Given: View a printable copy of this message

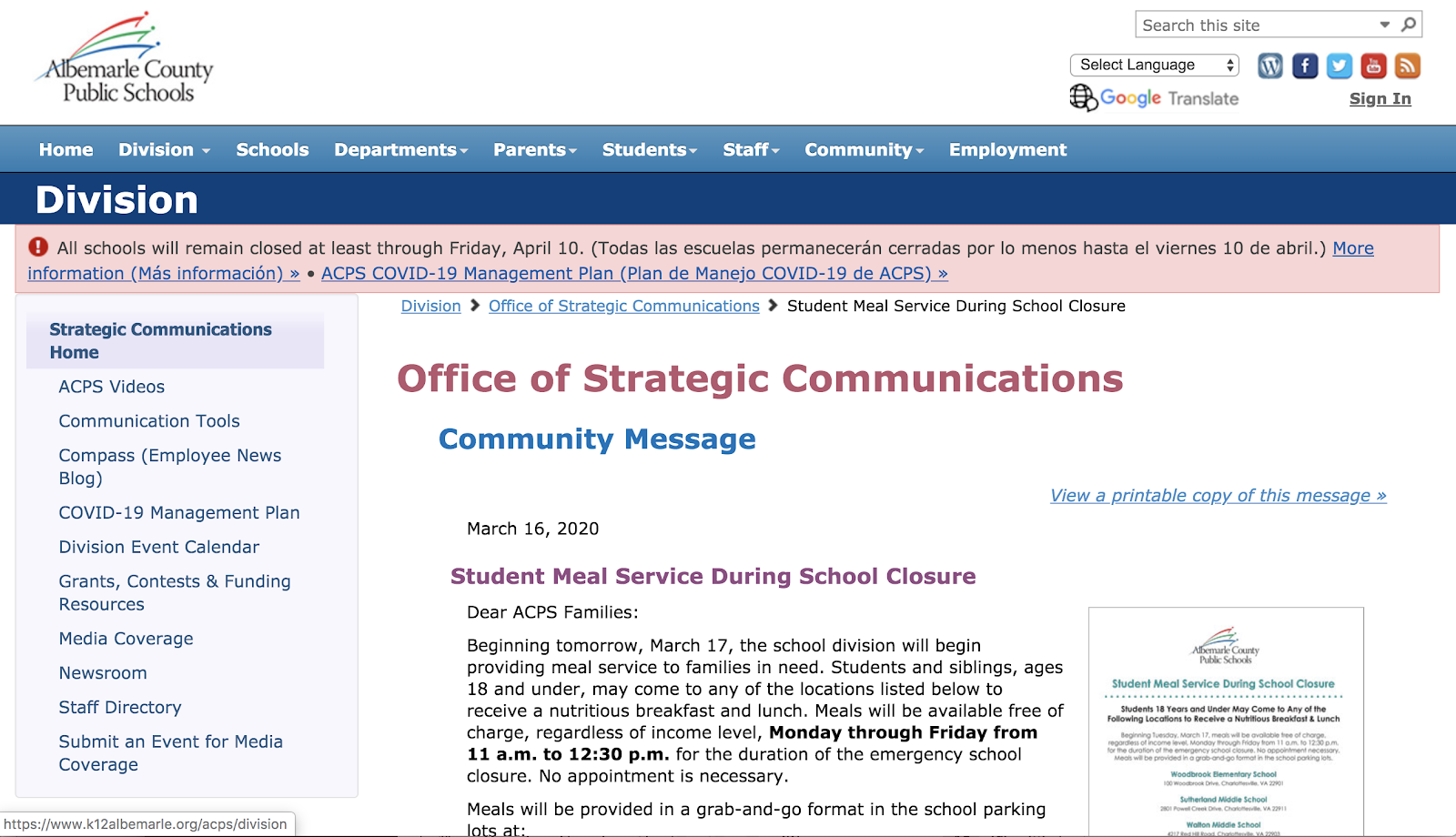Looking at the screenshot, I should [x=1218, y=495].
